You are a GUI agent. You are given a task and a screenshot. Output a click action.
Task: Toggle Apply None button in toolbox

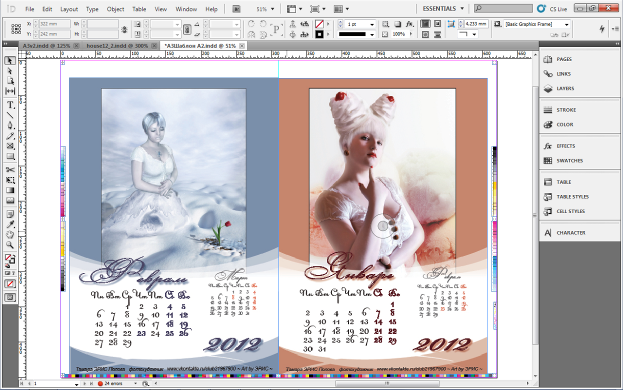pos(10,284)
